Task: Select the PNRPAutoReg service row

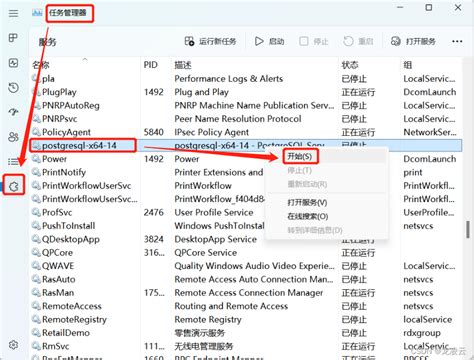Action: pyautogui.click(x=246, y=105)
